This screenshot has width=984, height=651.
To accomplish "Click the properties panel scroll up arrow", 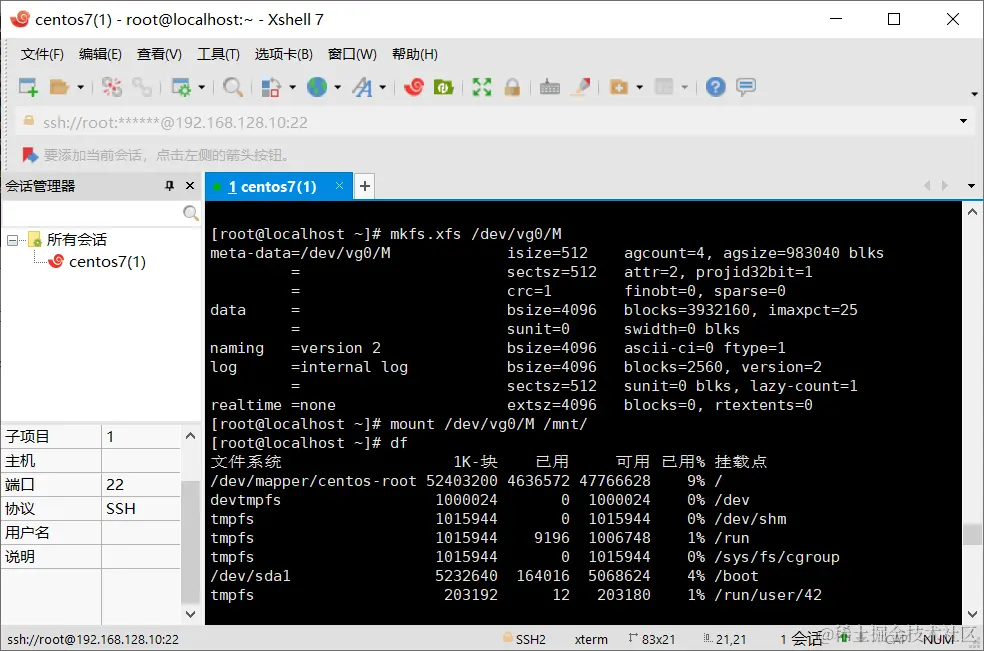I will point(190,436).
